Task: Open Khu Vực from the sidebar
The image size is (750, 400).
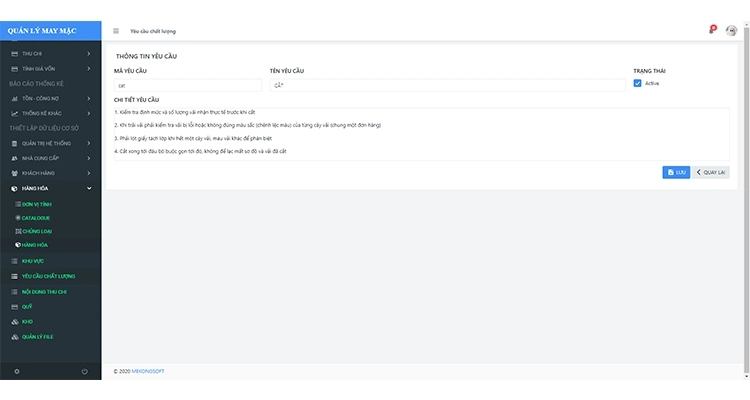Action: 33,260
